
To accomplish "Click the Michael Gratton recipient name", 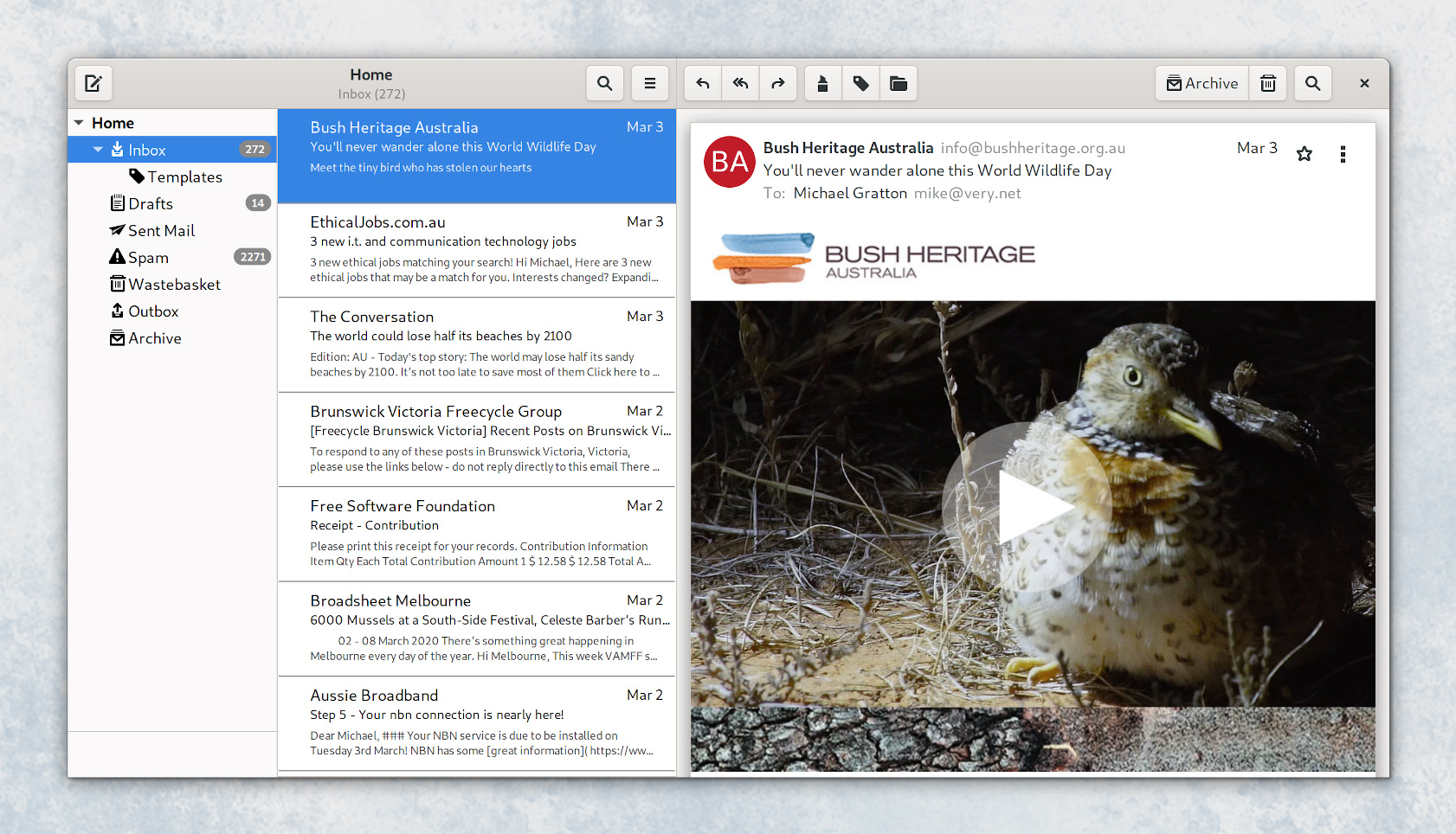I will pyautogui.click(x=850, y=193).
